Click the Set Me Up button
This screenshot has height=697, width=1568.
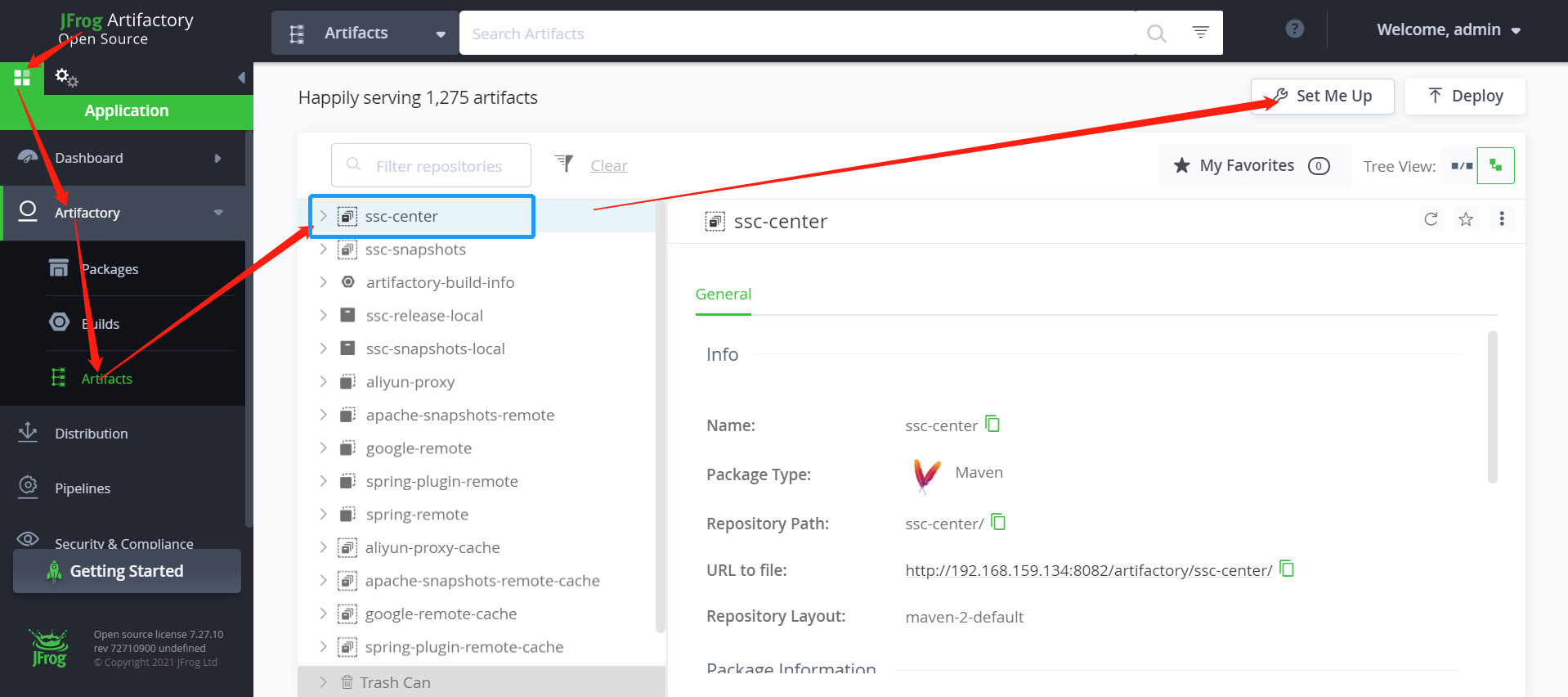click(x=1322, y=96)
